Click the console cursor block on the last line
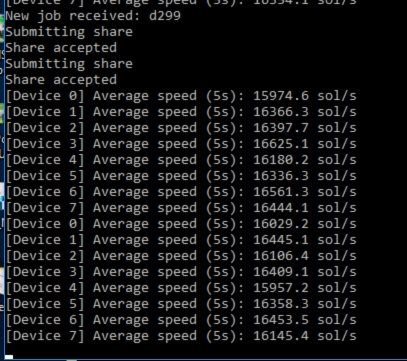 (9, 357)
